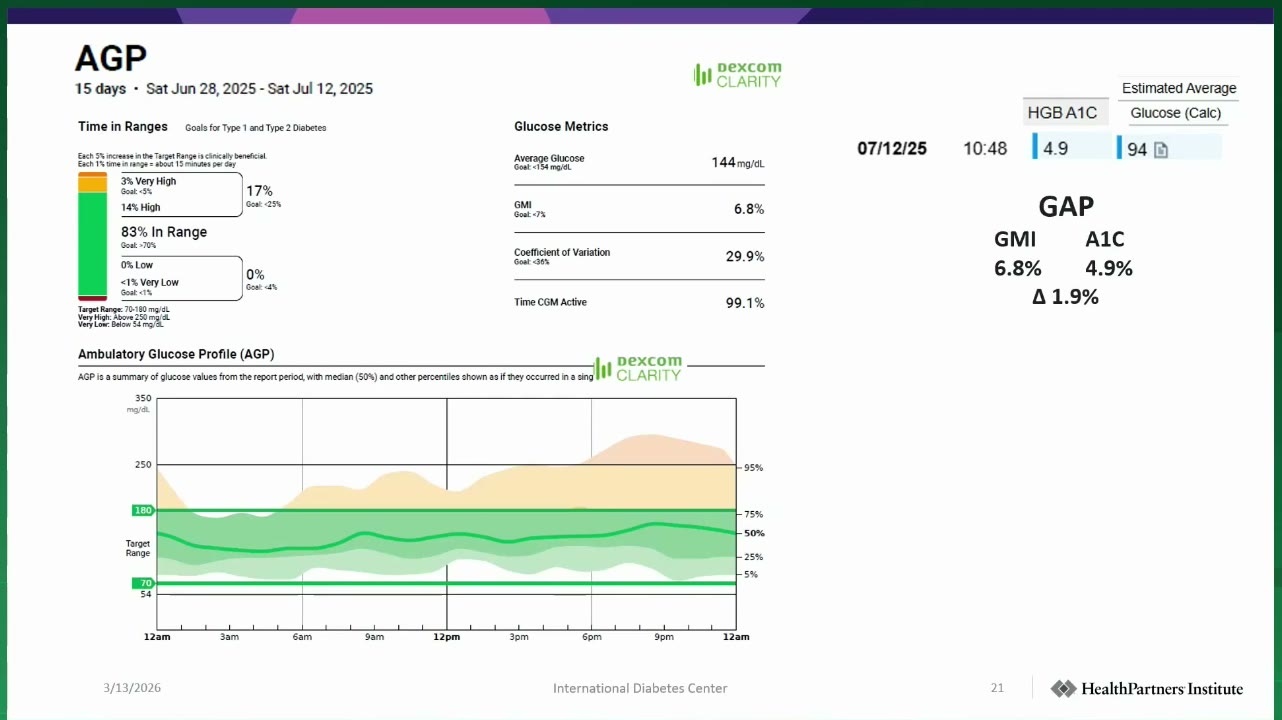This screenshot has height=720, width=1282.
Task: Select the green 180 target marker on chart
Action: (x=143, y=510)
